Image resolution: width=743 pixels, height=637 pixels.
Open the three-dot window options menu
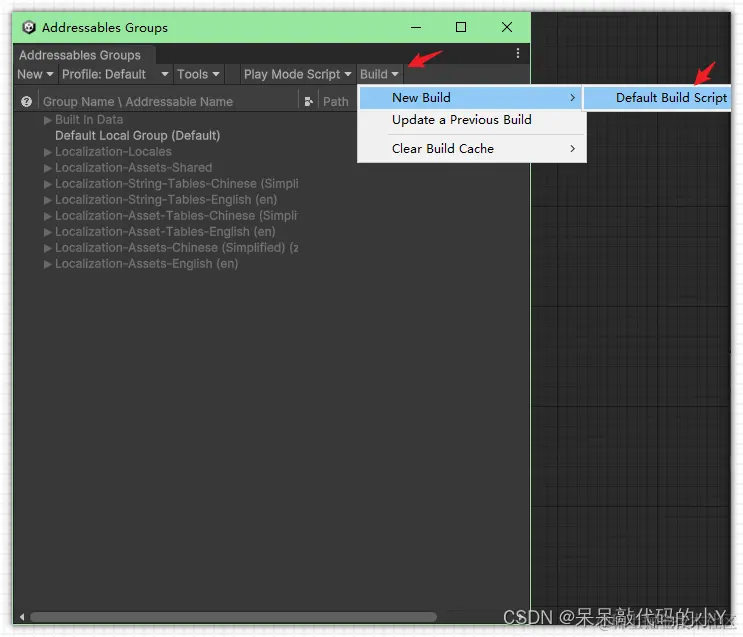(517, 53)
